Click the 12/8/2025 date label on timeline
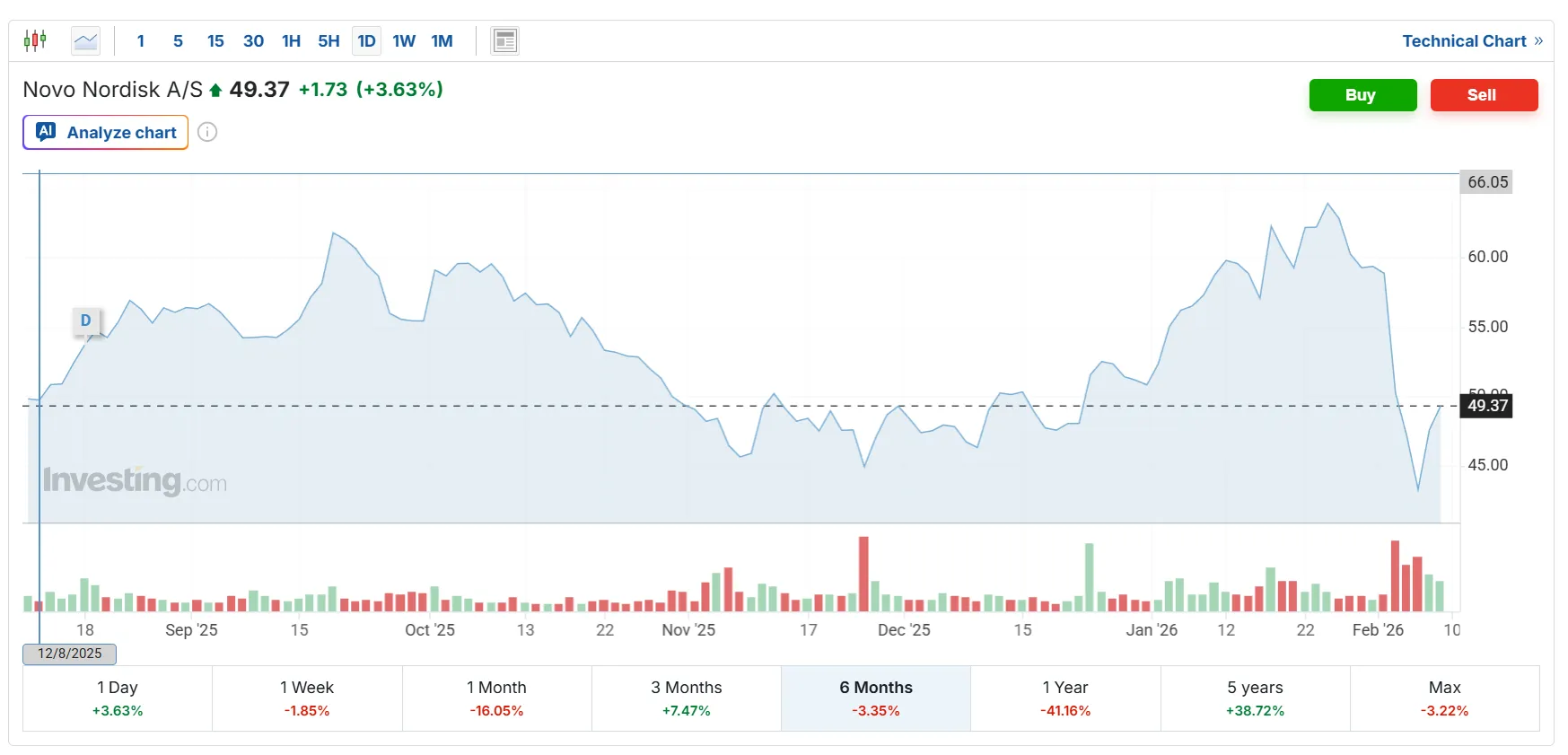The width and height of the screenshot is (1568, 755). [70, 654]
